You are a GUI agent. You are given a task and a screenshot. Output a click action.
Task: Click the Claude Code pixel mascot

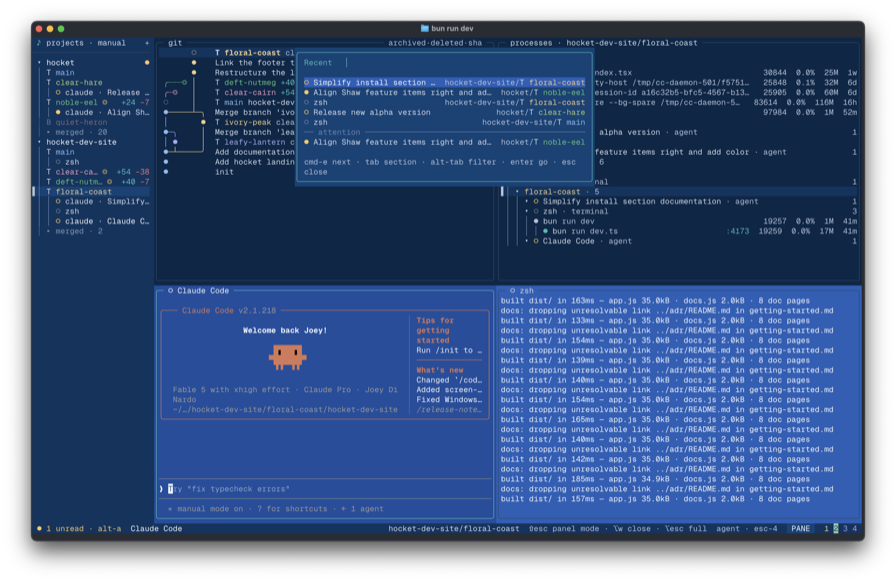click(x=287, y=357)
